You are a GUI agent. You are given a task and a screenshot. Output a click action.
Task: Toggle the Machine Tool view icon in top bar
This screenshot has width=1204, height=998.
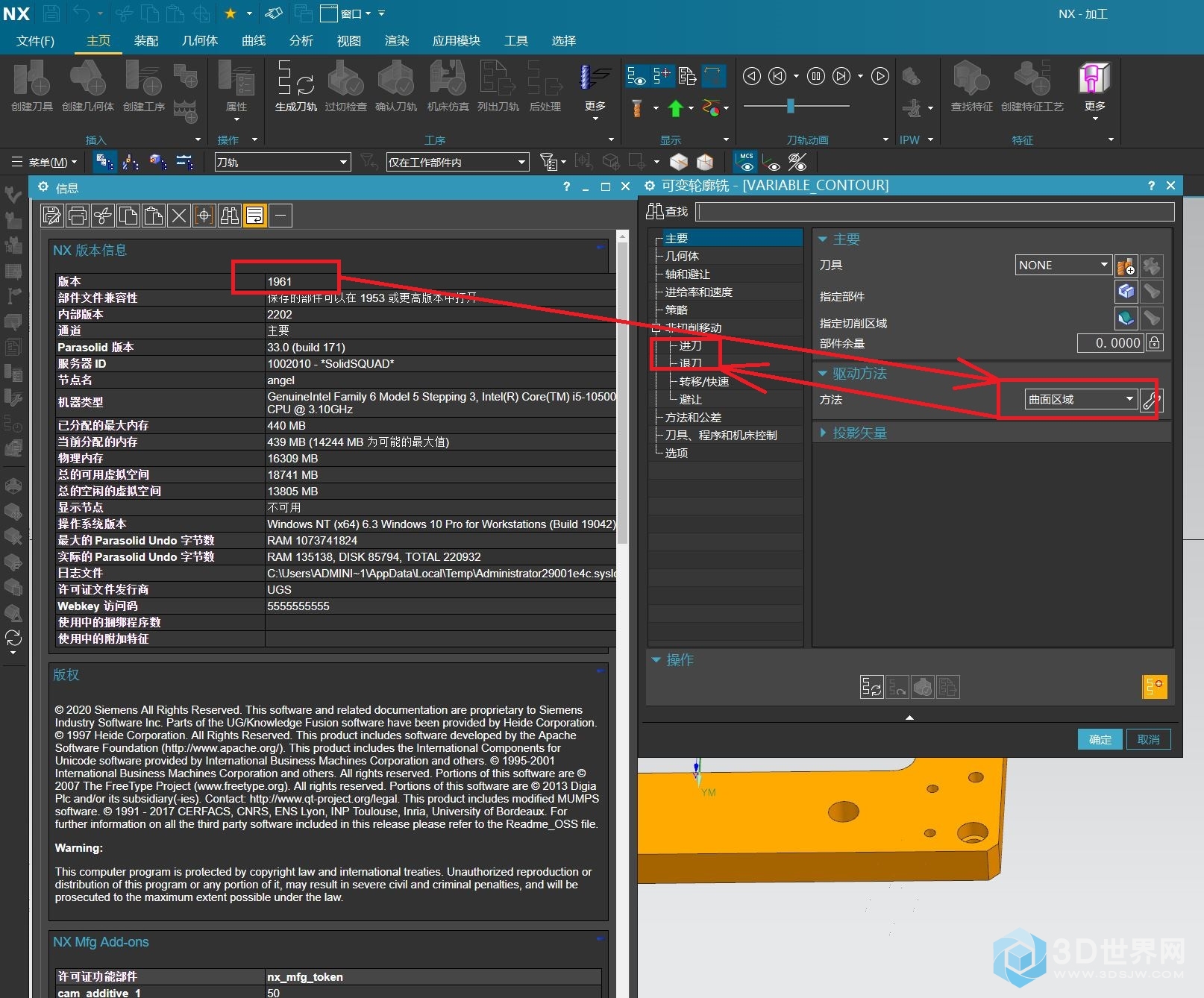pos(131,162)
